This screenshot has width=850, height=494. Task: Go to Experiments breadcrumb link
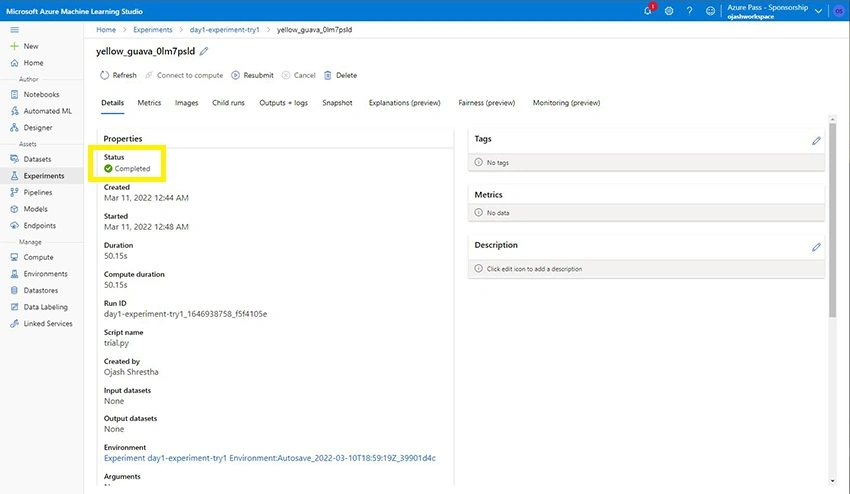click(153, 30)
